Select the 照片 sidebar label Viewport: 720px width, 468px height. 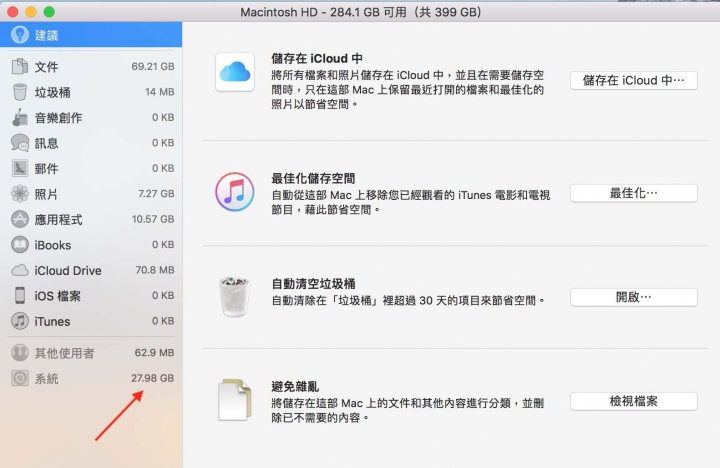tap(46, 194)
